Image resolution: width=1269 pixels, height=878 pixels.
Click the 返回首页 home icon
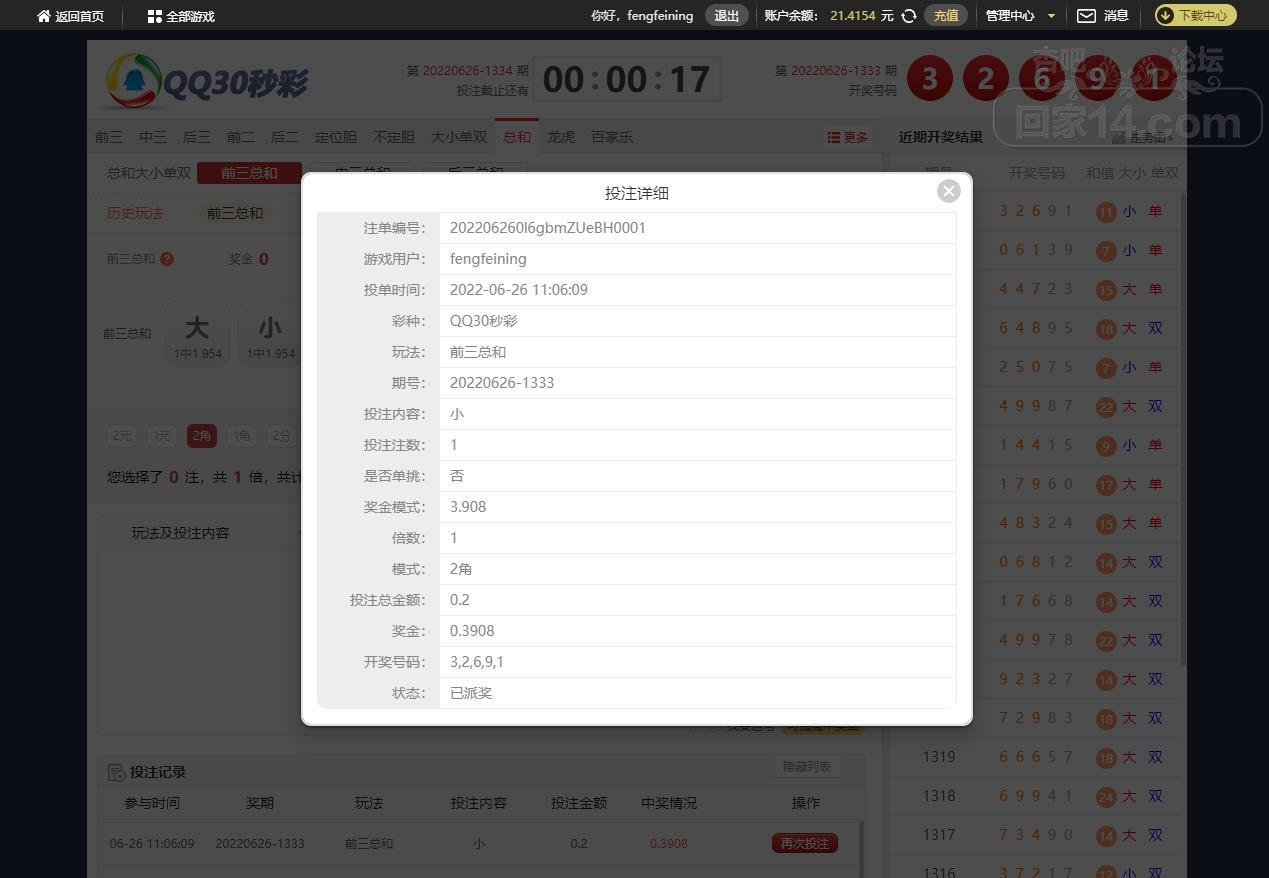point(43,16)
